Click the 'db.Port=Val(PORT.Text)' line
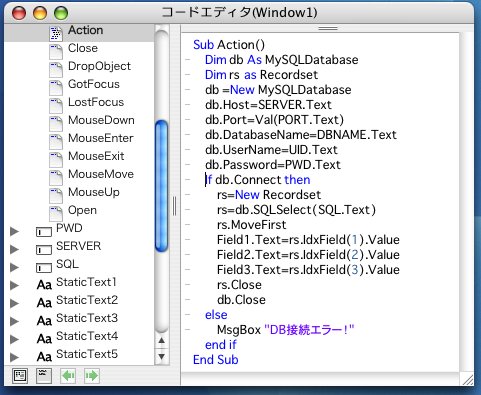 274,120
